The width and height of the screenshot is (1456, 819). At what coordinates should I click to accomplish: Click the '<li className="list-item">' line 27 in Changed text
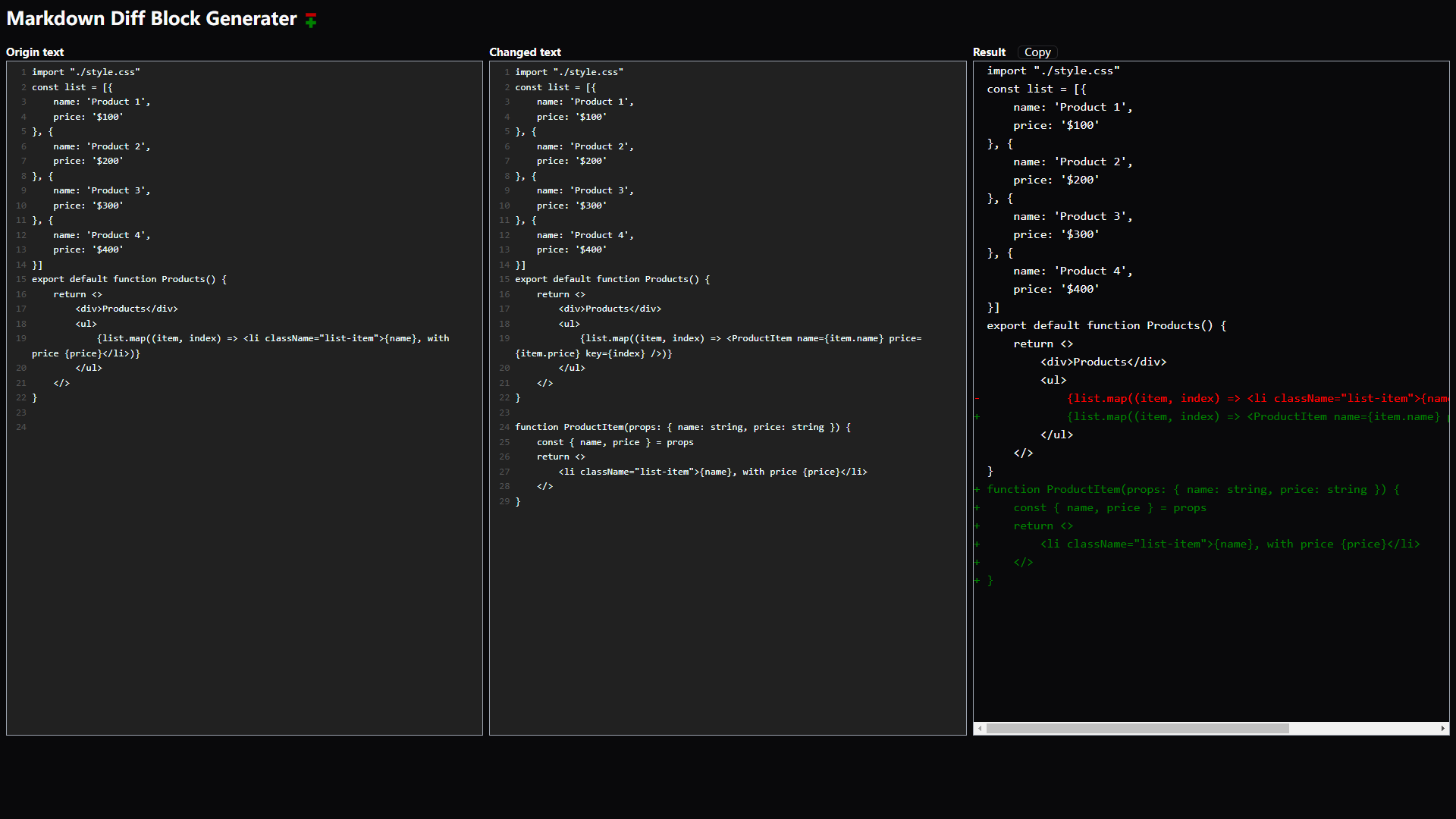713,472
